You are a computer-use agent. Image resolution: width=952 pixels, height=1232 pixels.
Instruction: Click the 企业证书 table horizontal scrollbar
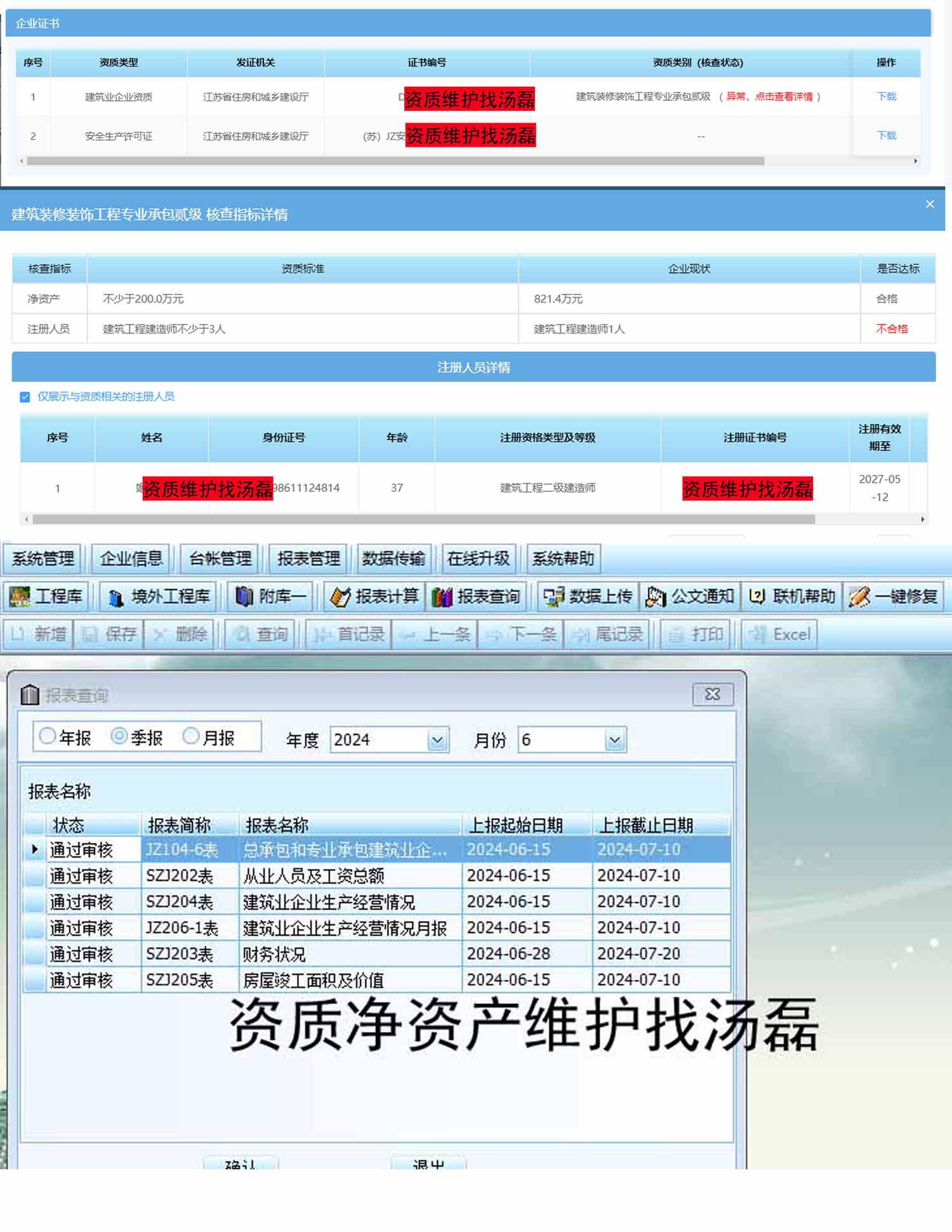click(395, 161)
